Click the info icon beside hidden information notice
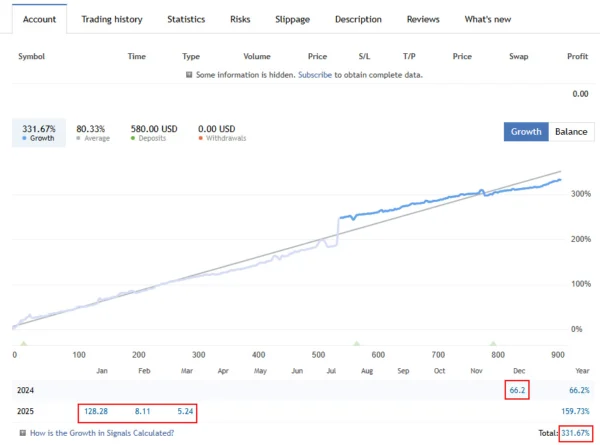 [x=190, y=75]
